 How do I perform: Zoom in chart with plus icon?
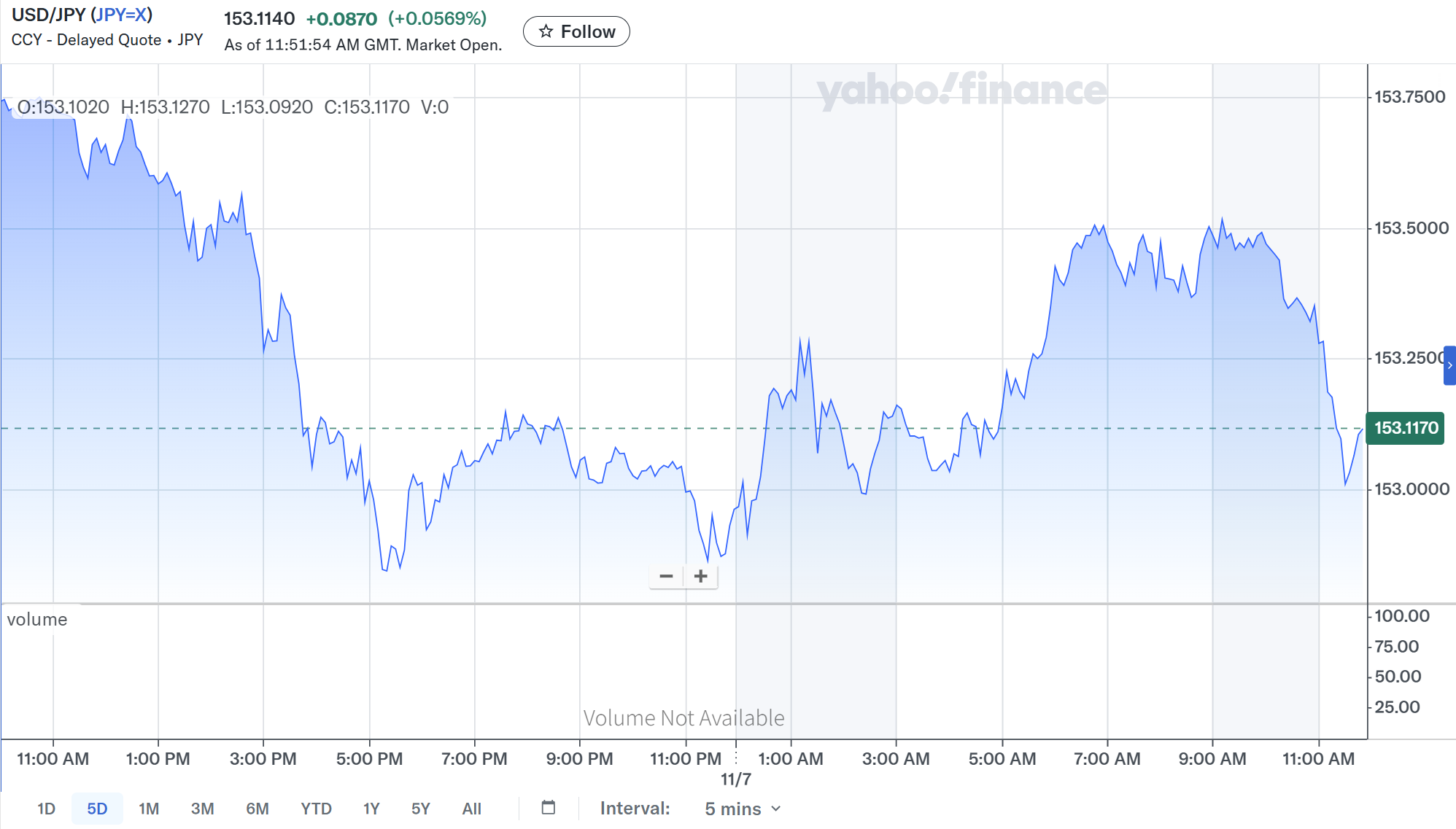pyautogui.click(x=701, y=576)
